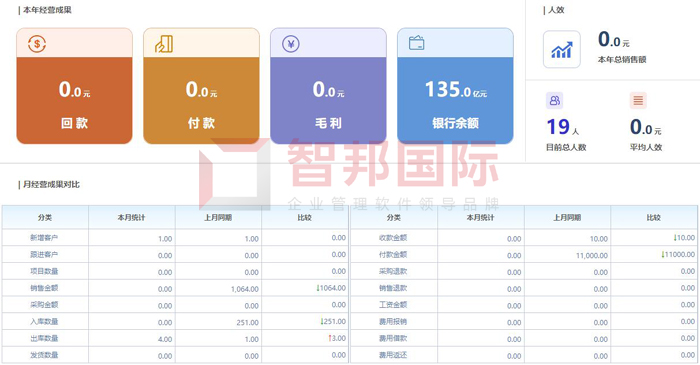
Task: Click the dollar refresh icon on 回款 card
Action: [x=37, y=44]
